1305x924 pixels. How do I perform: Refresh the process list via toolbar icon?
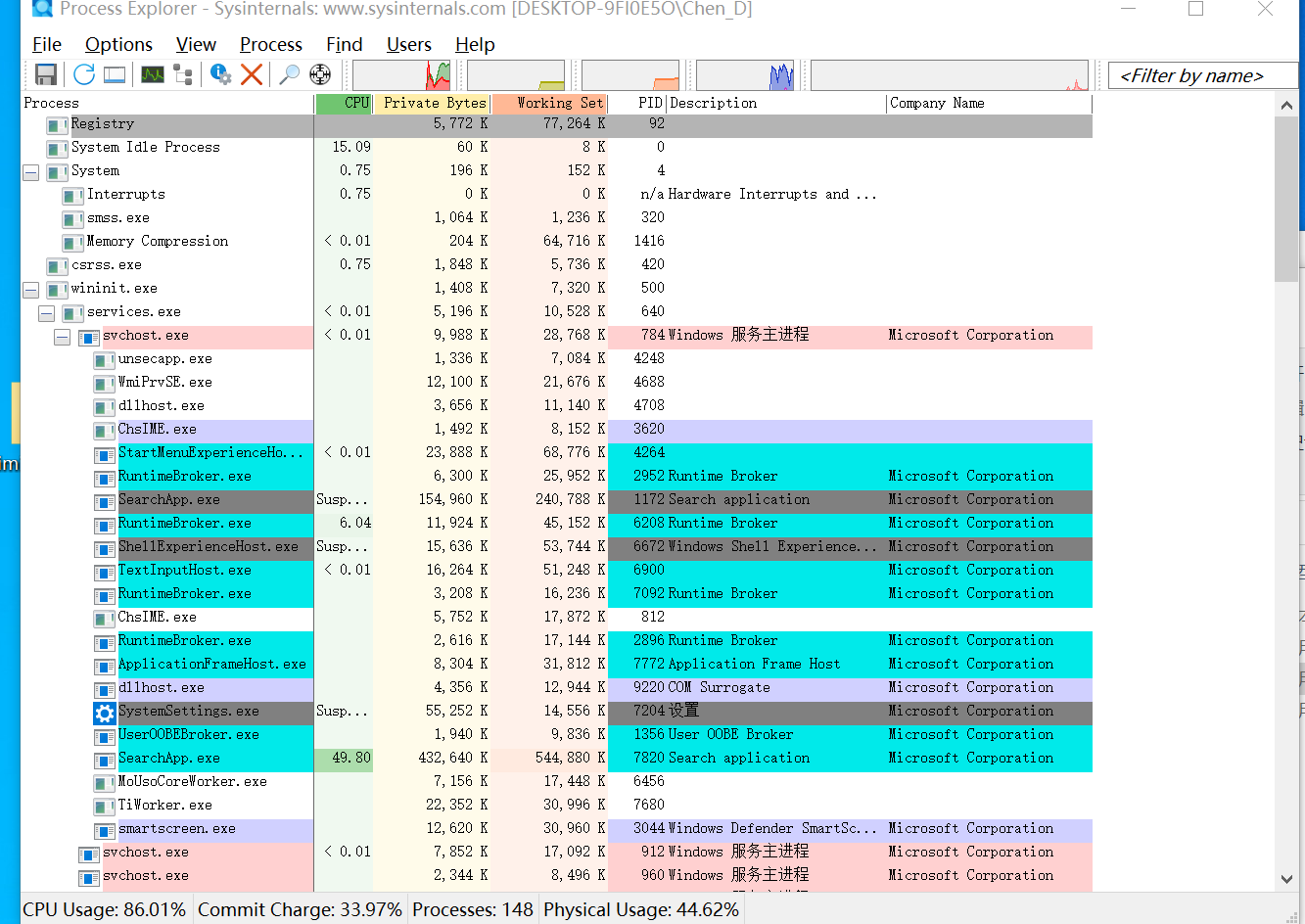pos(84,74)
